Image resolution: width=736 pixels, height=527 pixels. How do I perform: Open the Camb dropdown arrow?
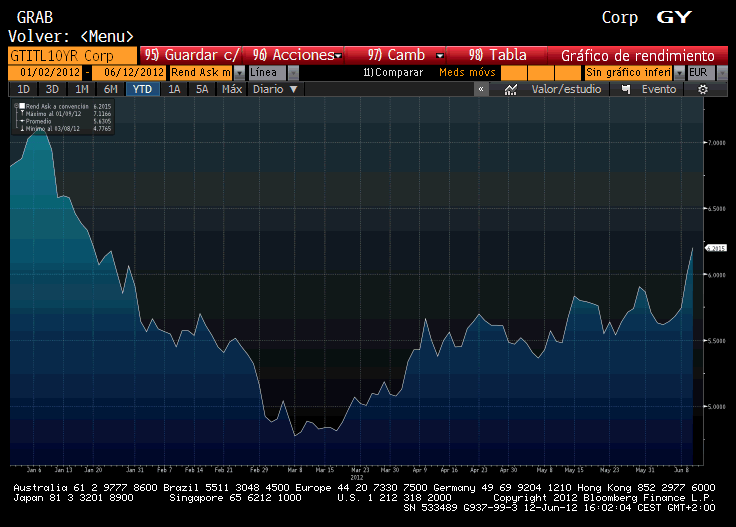click(x=440, y=56)
